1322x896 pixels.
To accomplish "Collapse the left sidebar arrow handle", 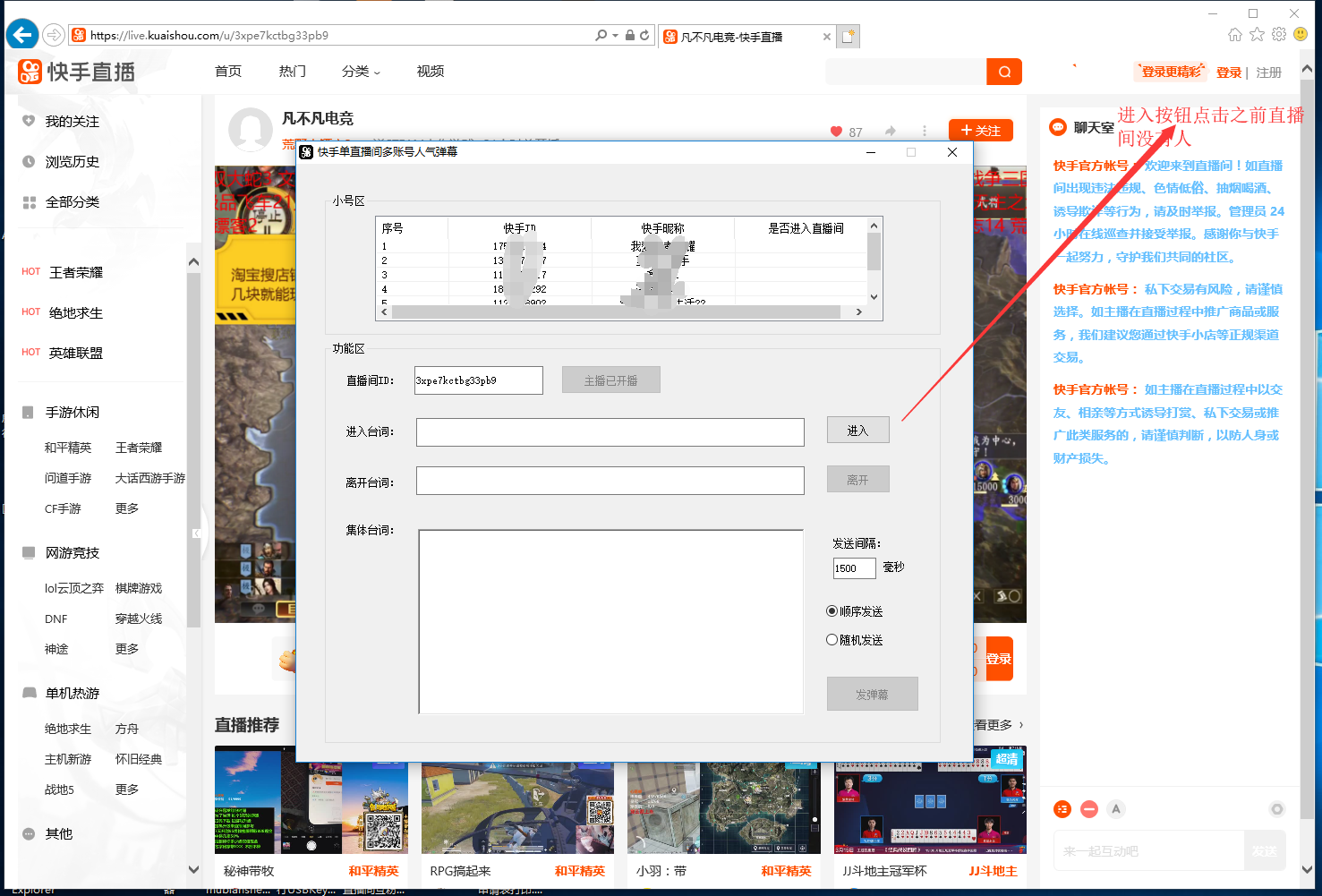I will click(x=195, y=533).
